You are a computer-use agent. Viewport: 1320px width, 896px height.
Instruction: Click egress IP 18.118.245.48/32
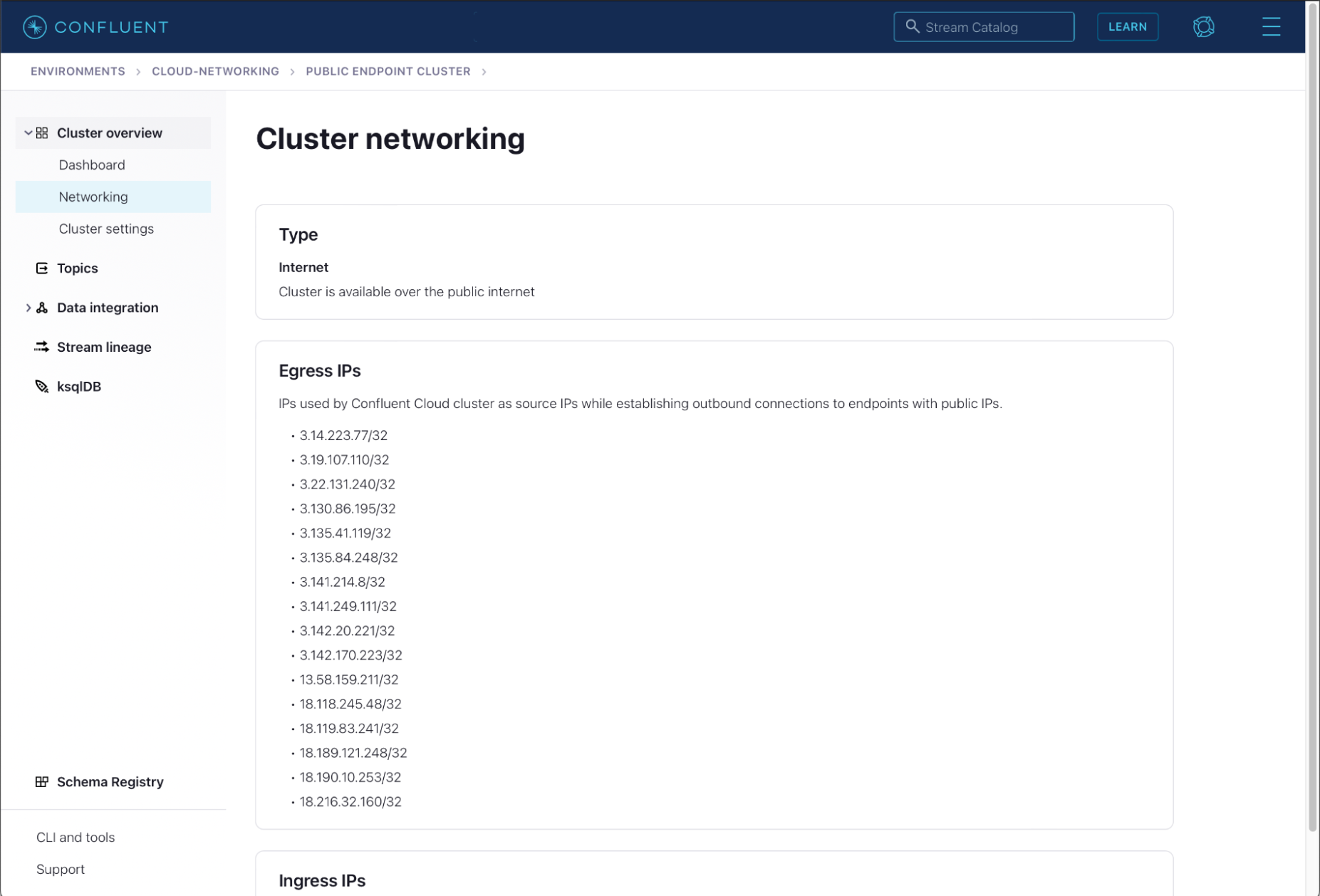coord(350,704)
